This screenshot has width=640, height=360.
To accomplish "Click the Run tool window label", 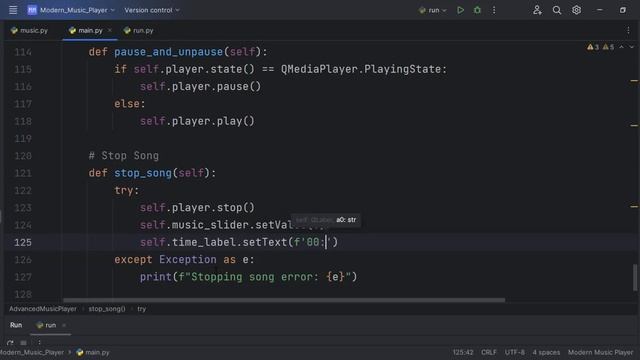I will point(16,325).
